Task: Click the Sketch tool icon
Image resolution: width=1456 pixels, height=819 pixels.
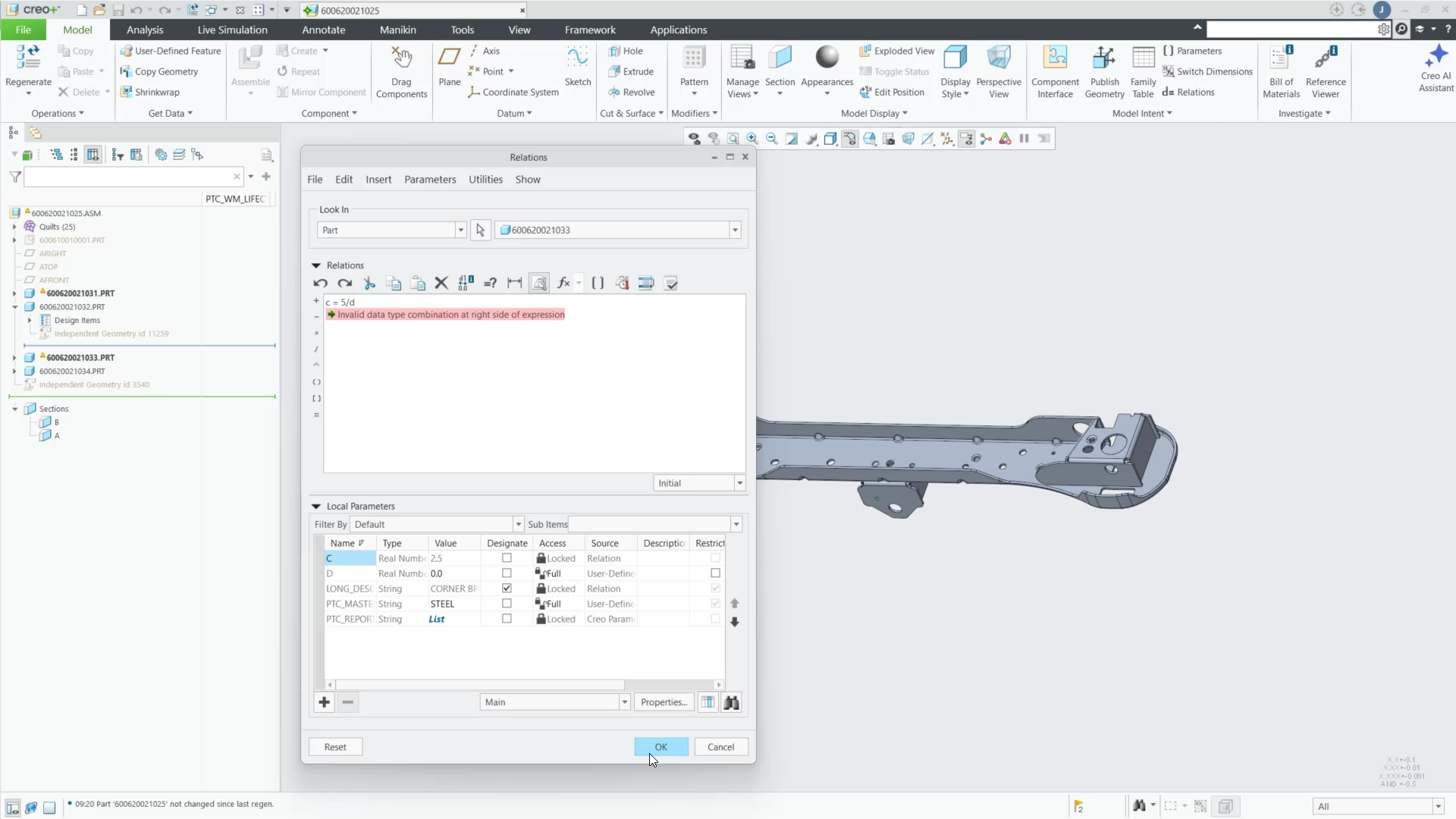Action: point(577,66)
